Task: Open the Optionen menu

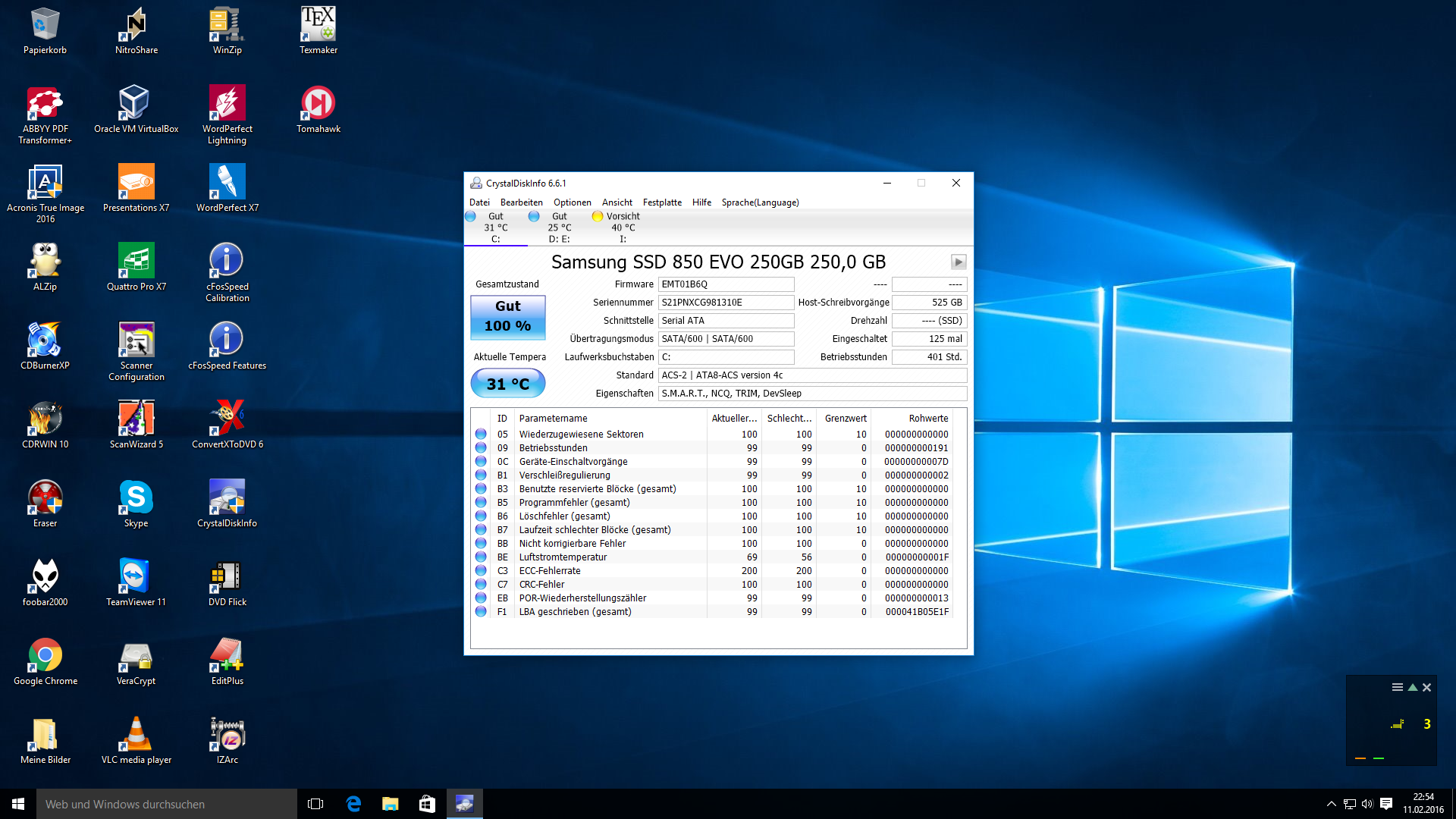Action: click(x=572, y=202)
